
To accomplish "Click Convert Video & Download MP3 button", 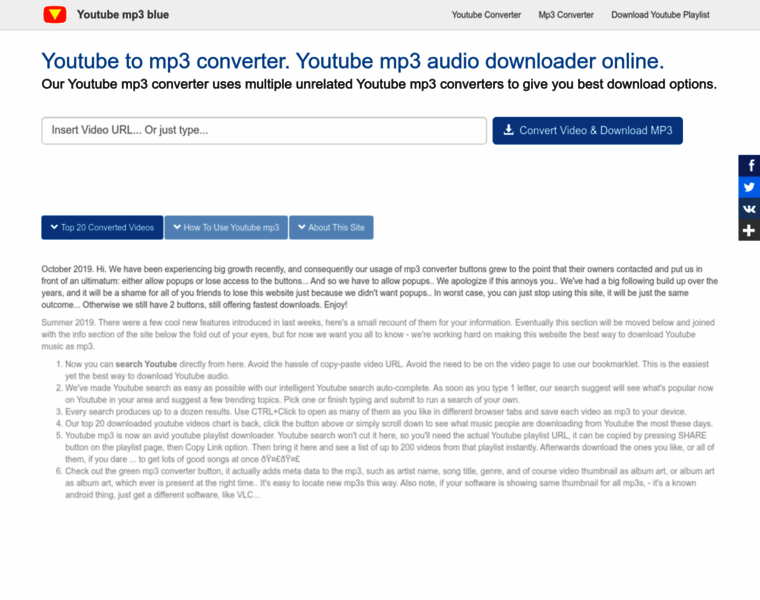I will point(587,130).
